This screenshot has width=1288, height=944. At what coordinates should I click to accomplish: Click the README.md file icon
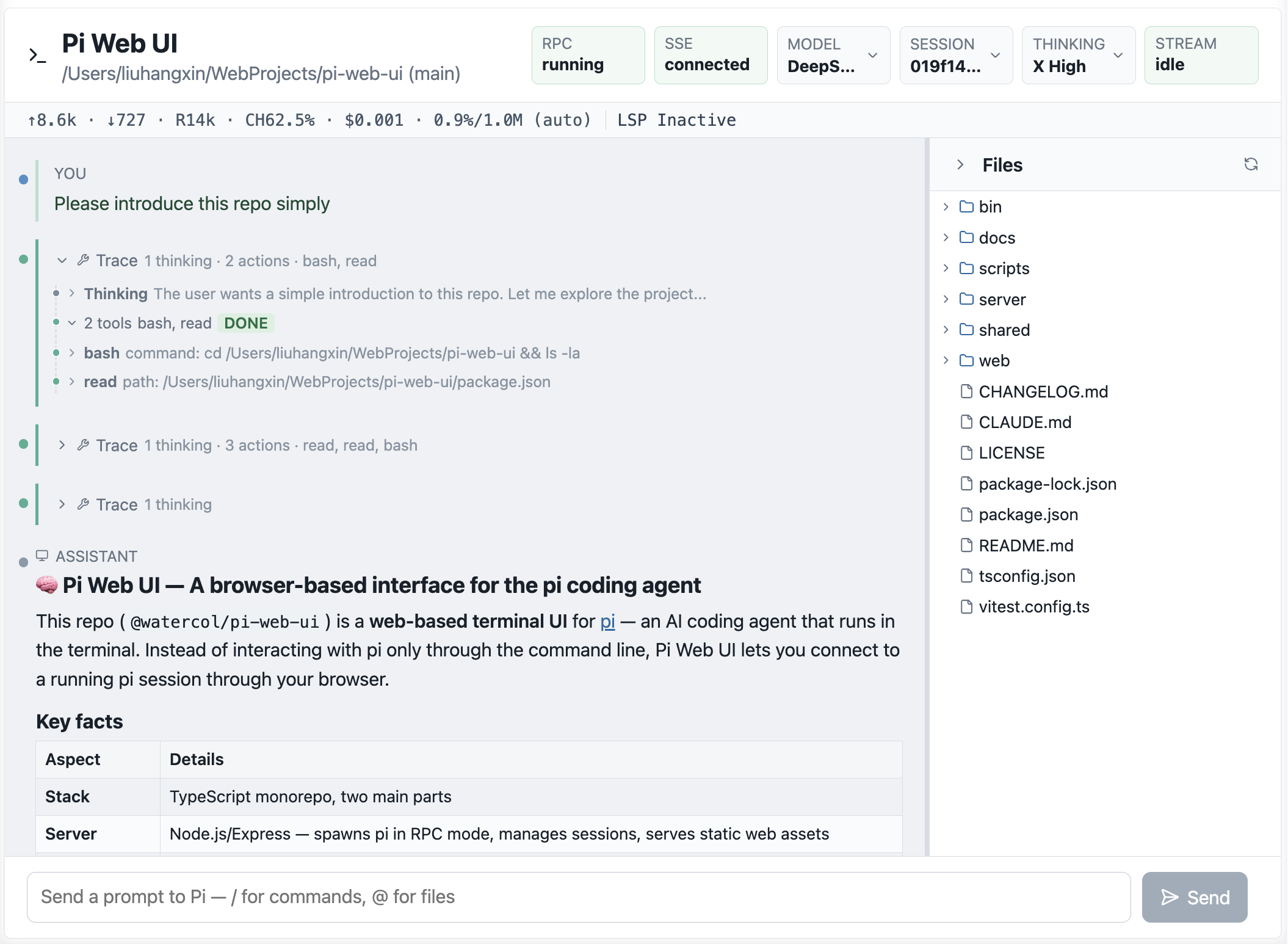(966, 545)
